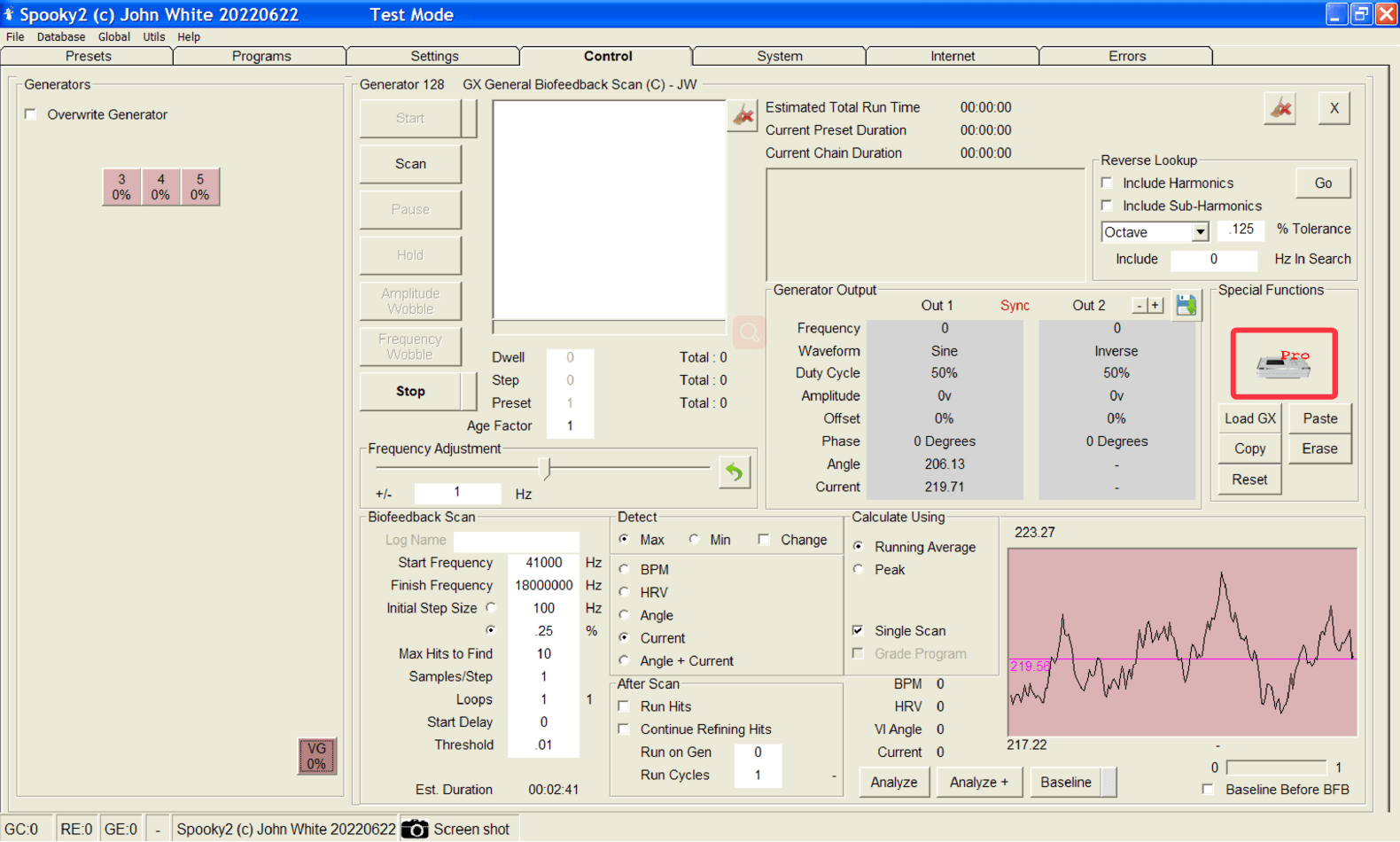This screenshot has width=1400, height=842.
Task: Enable the Overwrite Generator checkbox
Action: [31, 114]
